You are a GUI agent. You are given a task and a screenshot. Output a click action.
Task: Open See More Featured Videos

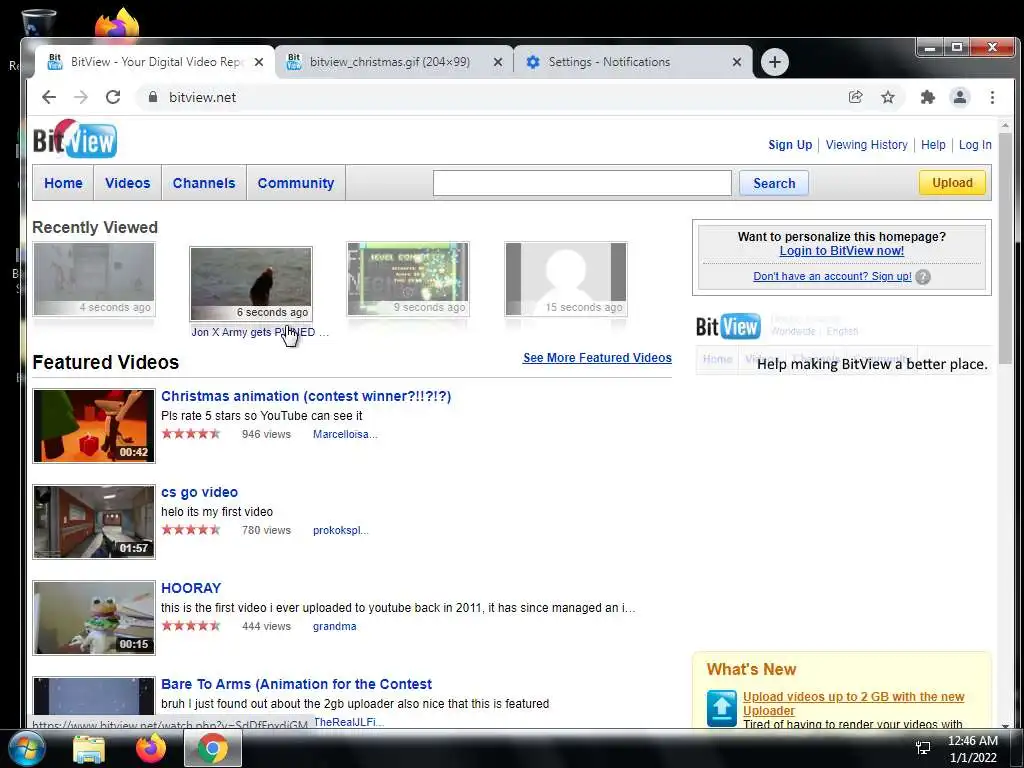tap(597, 358)
